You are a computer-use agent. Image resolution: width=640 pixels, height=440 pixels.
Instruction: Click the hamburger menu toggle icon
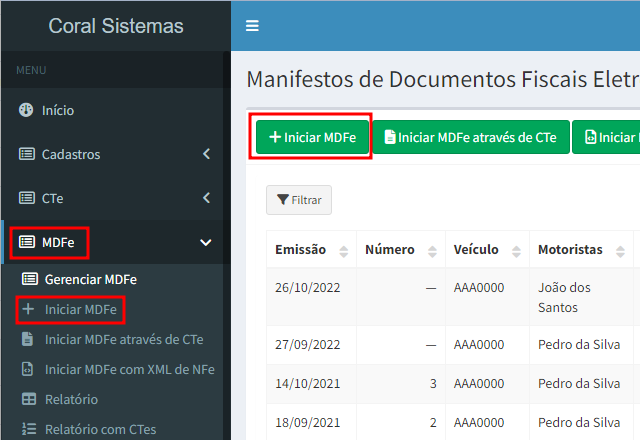252,26
